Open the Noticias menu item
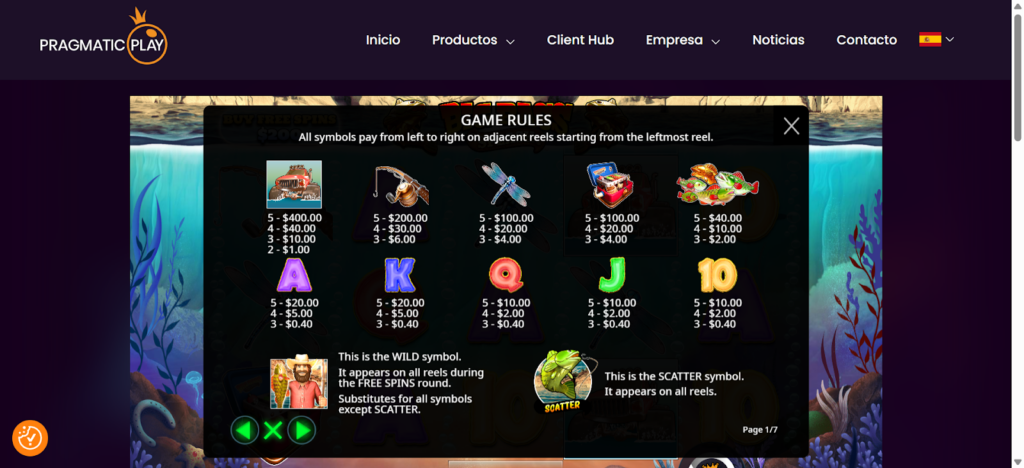This screenshot has width=1024, height=468. click(778, 40)
